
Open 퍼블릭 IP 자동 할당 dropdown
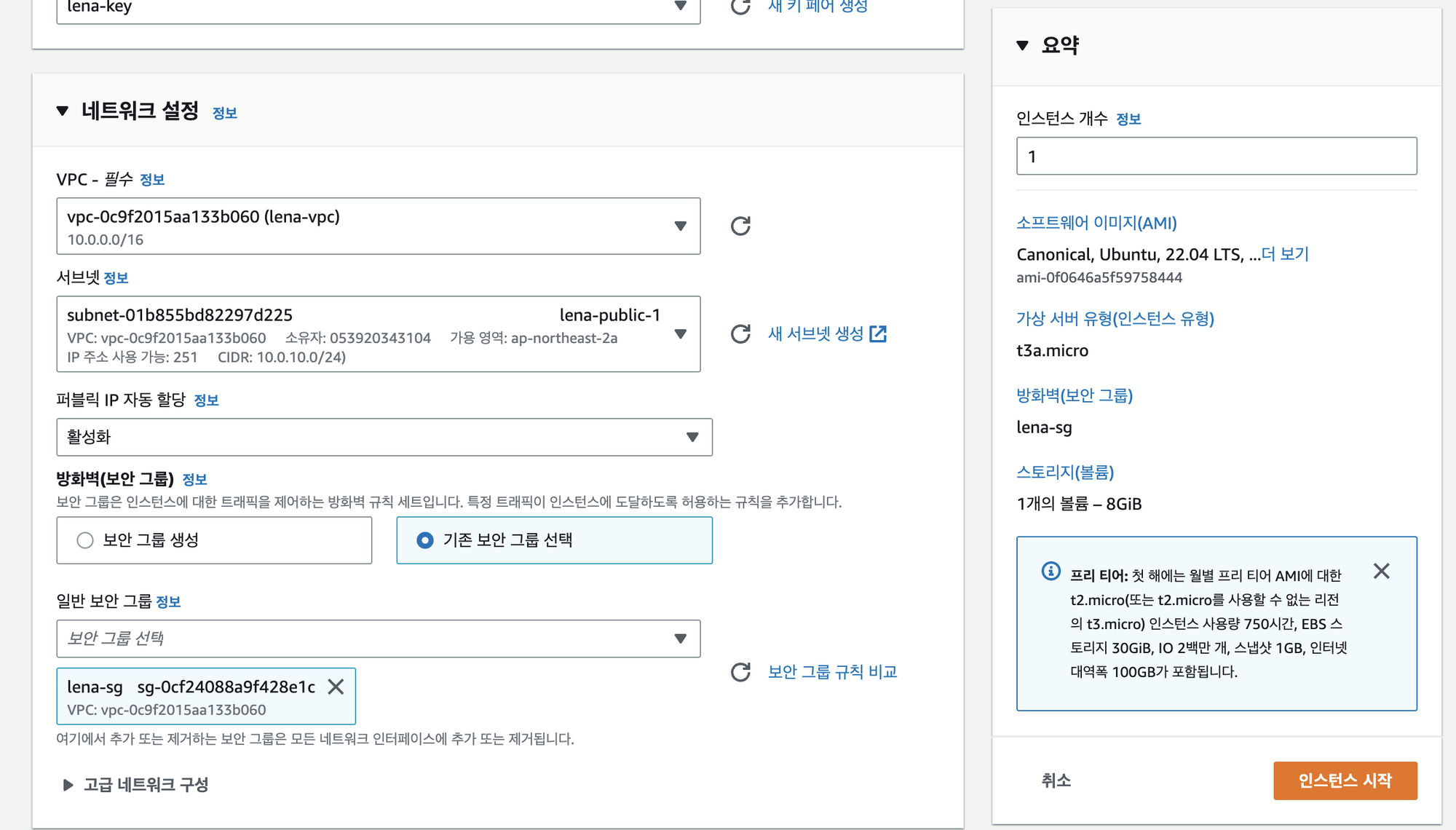[384, 438]
